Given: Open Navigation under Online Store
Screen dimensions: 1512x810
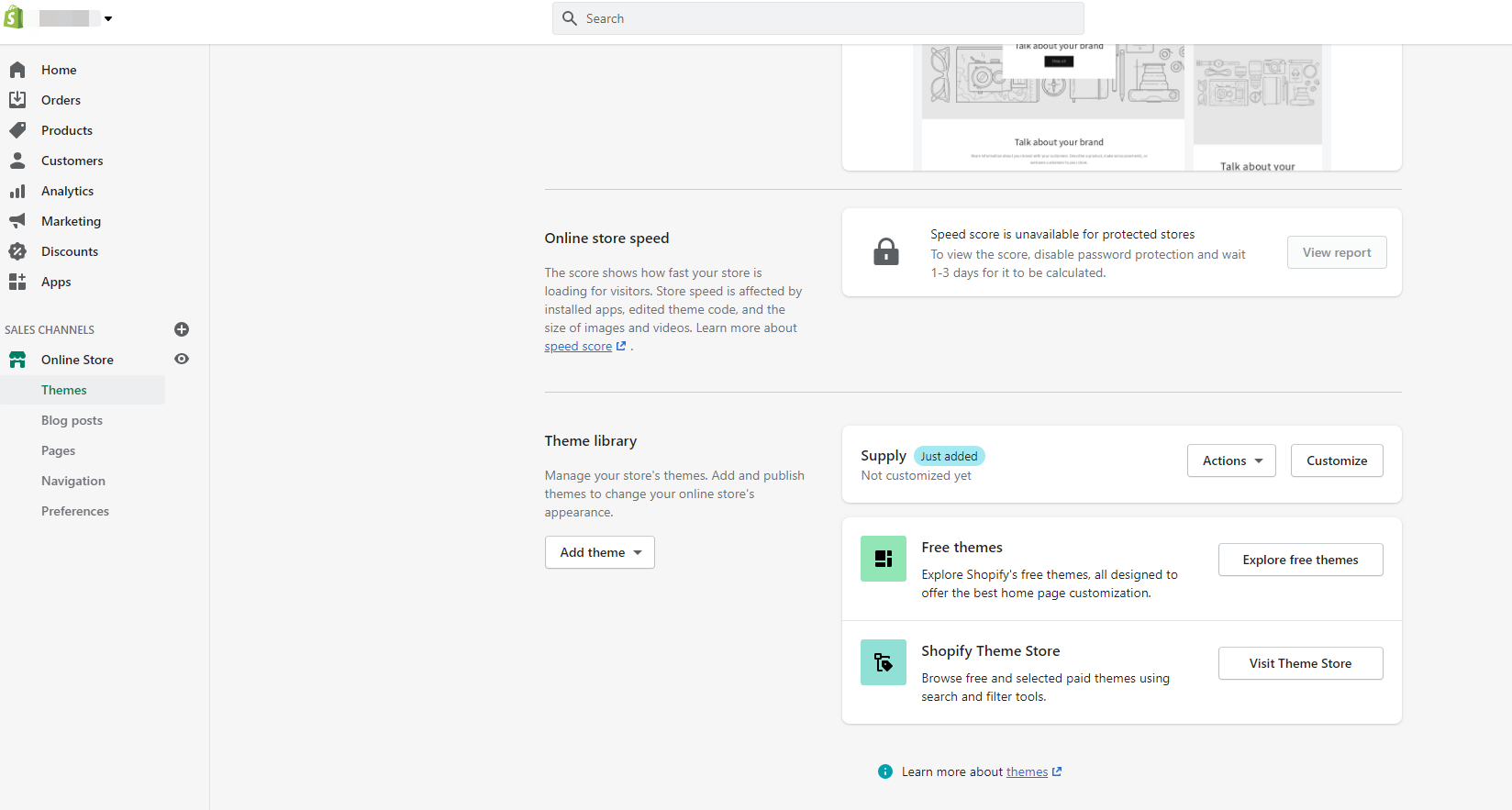Looking at the screenshot, I should click(73, 481).
